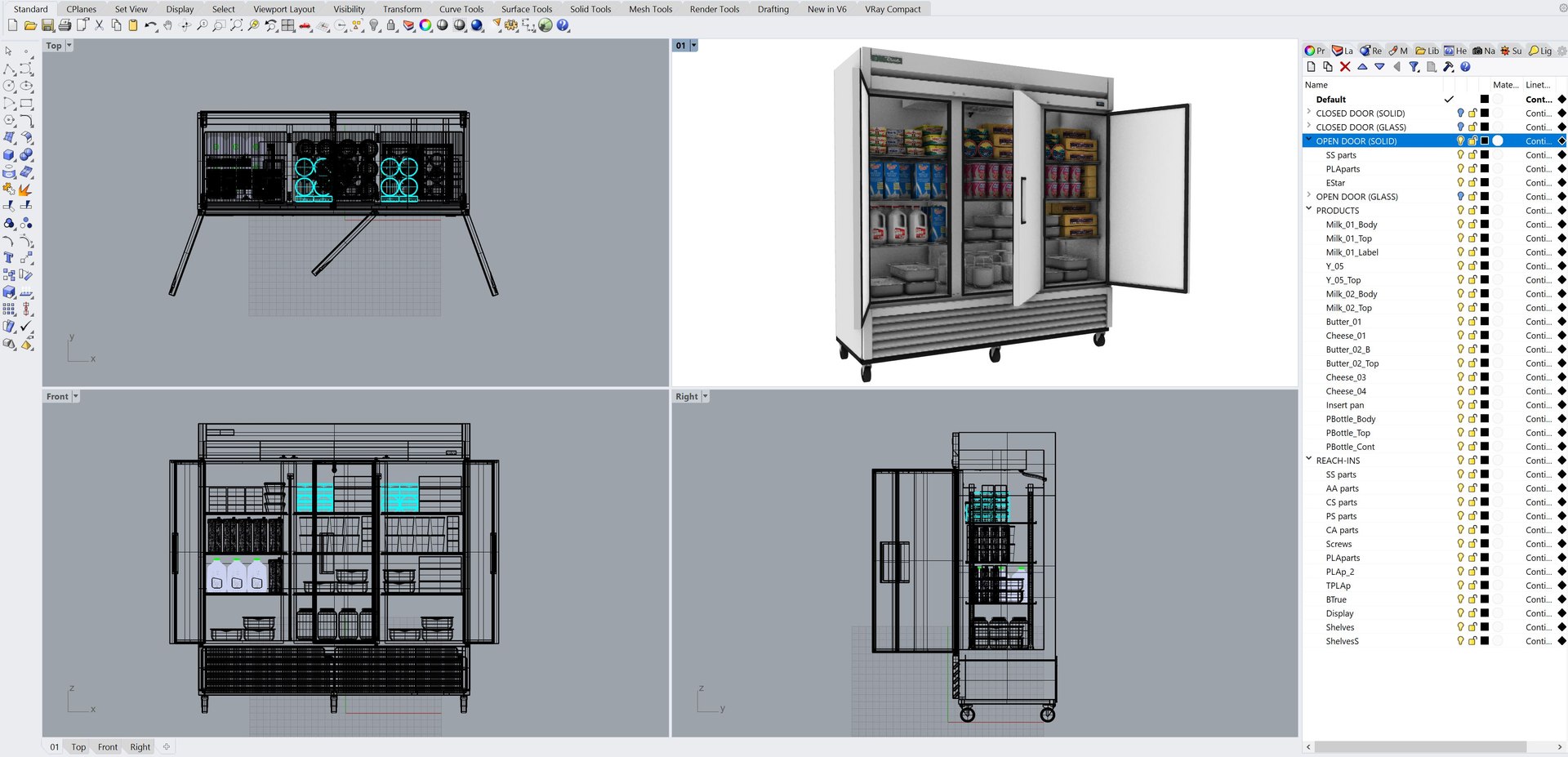1568x757 pixels.
Task: Select the Front viewport tab at bottom
Action: click(108, 747)
